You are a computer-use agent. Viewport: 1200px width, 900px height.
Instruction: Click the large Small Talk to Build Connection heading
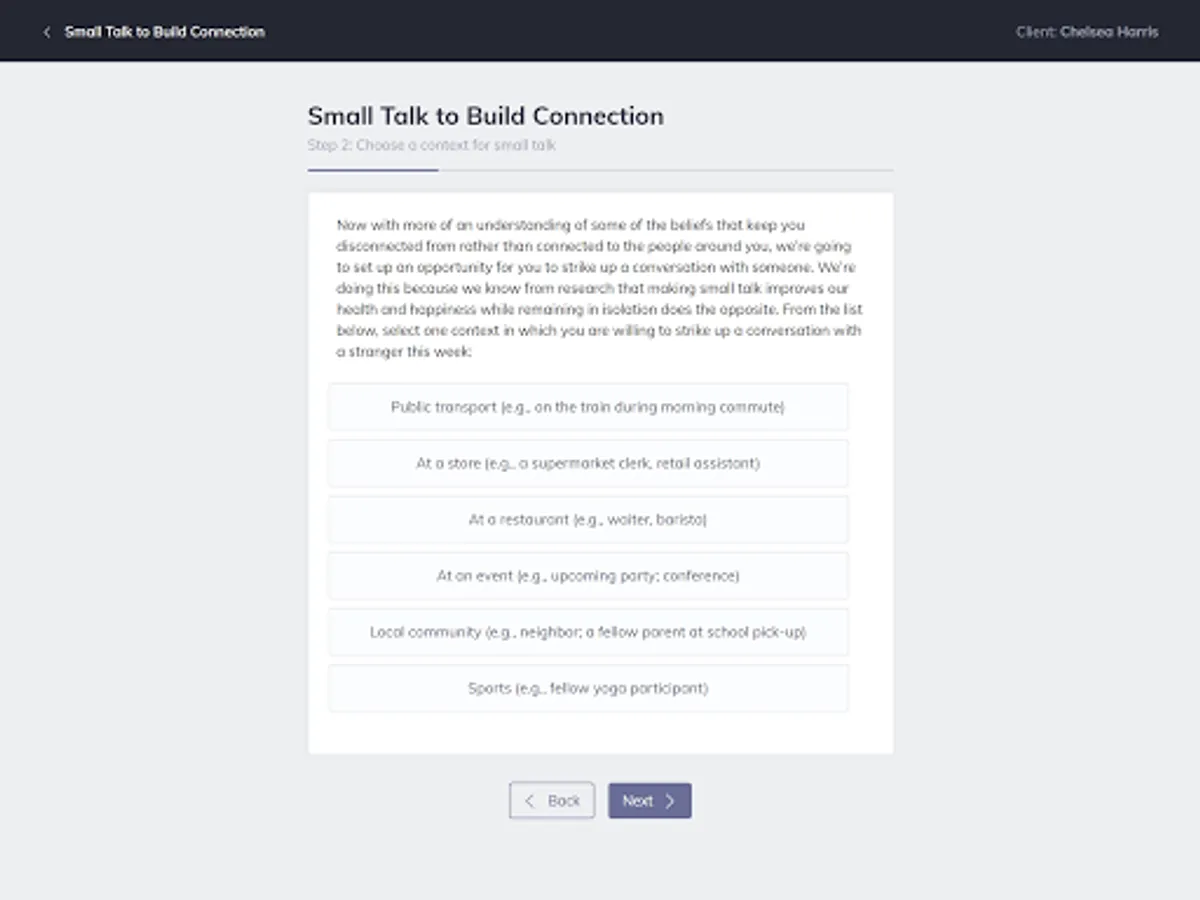(x=485, y=116)
